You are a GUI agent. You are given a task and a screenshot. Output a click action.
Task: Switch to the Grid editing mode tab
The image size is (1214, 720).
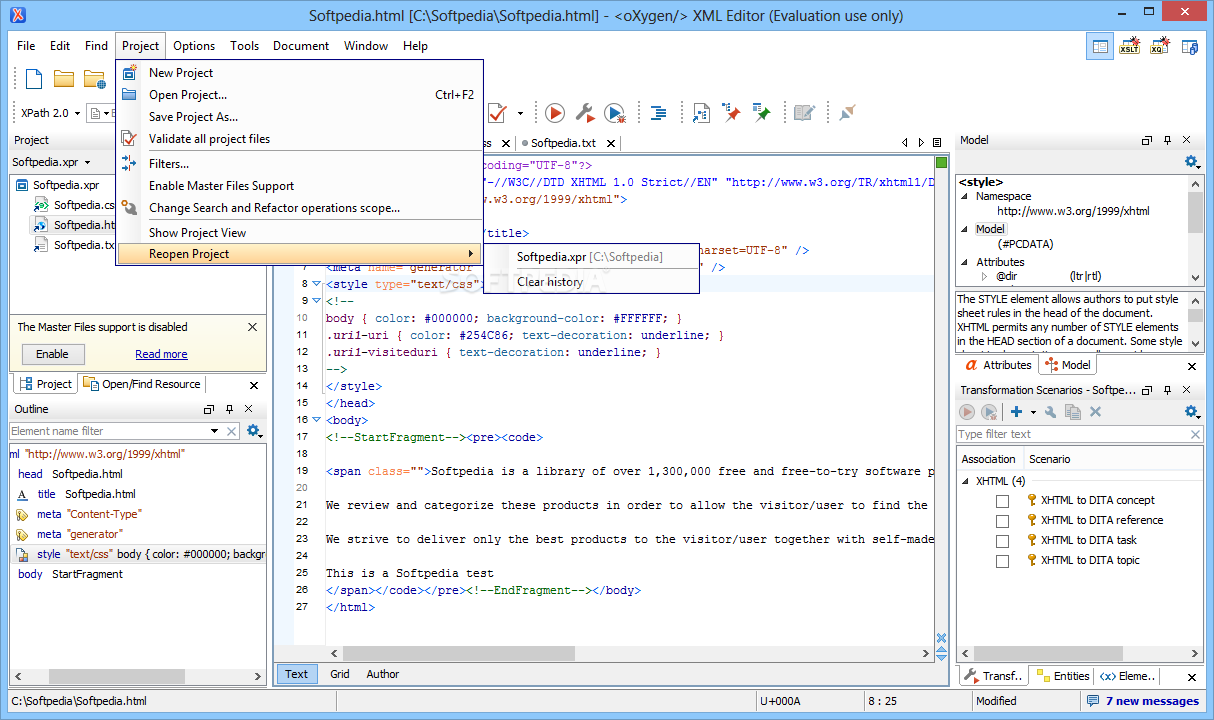pos(340,674)
